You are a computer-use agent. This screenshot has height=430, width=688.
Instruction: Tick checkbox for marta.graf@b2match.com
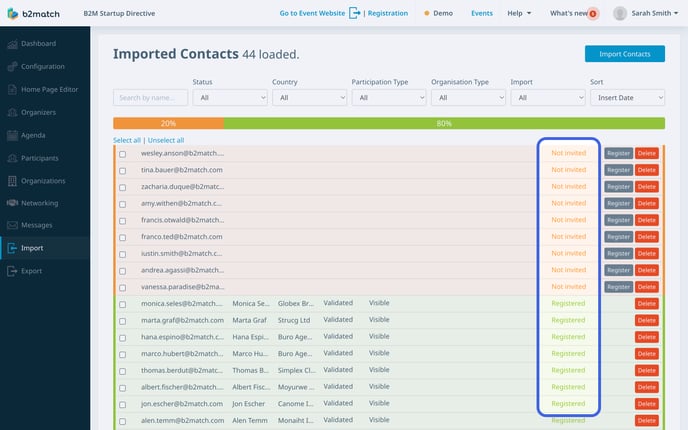pyautogui.click(x=122, y=321)
